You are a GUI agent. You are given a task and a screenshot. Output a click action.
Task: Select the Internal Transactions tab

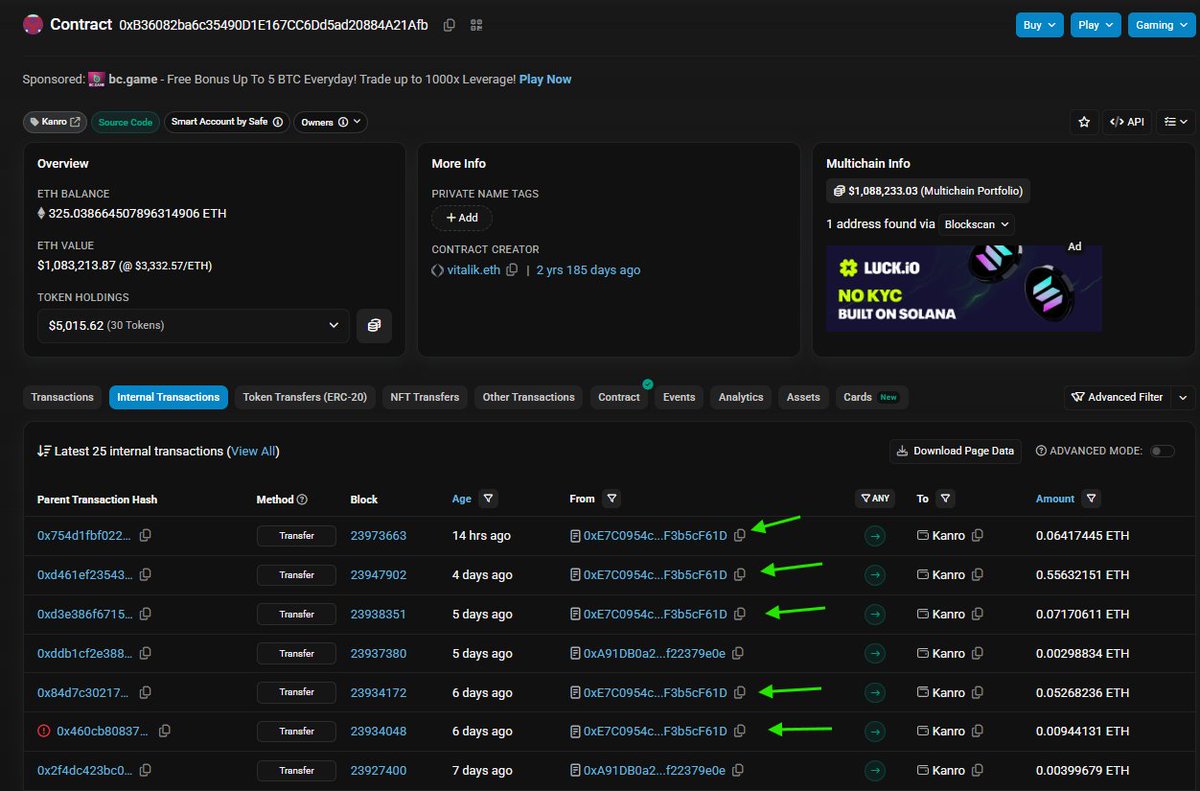[168, 397]
